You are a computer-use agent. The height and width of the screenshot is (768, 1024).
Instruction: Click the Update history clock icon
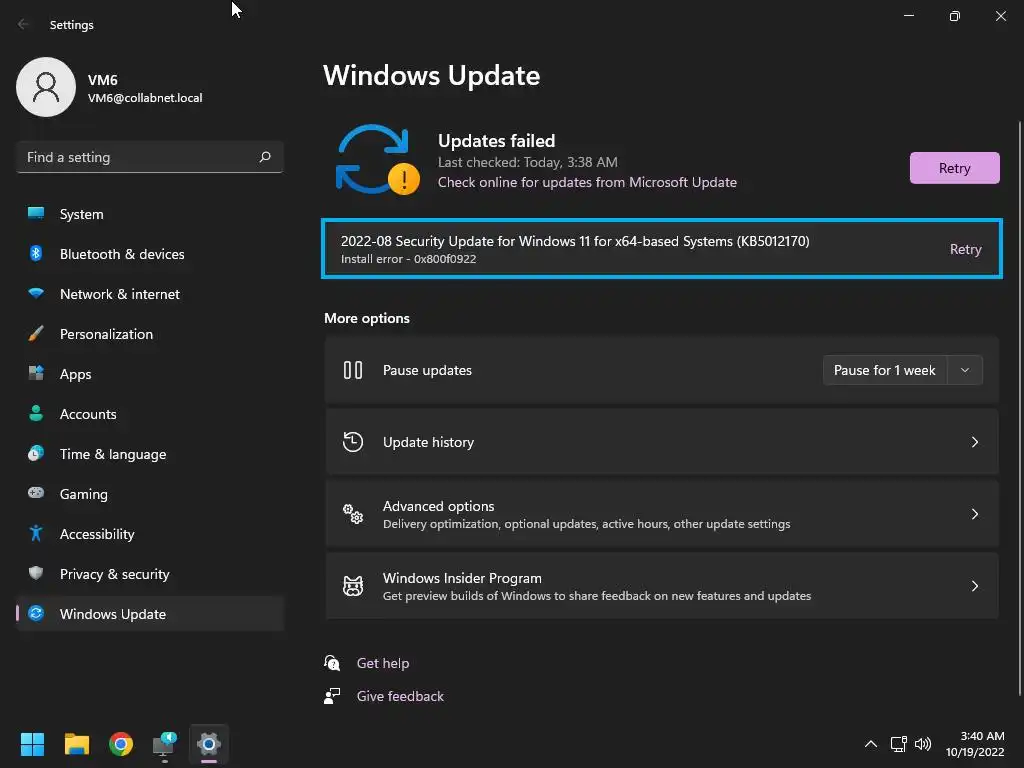tap(353, 442)
